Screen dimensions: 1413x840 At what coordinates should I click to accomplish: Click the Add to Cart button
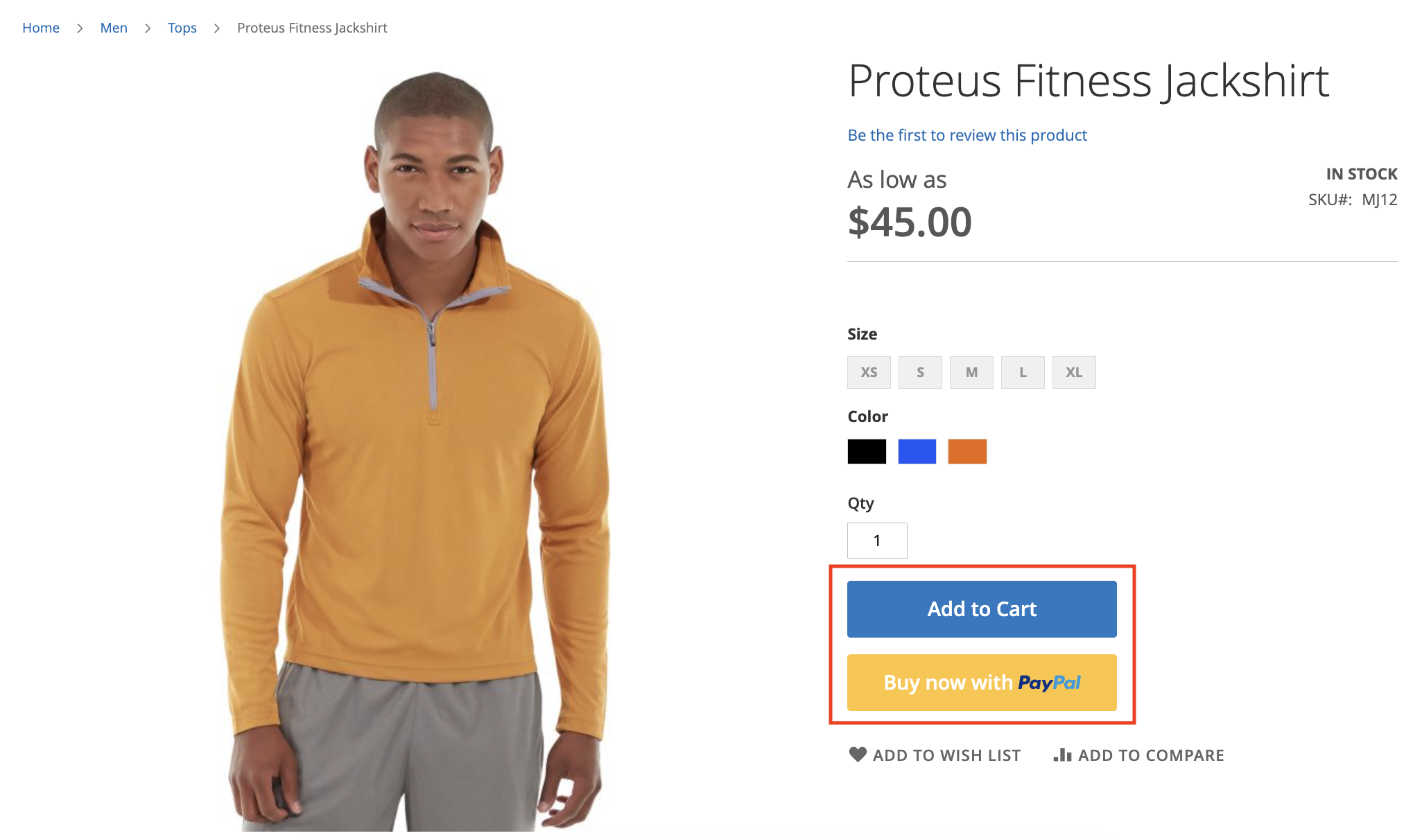click(981, 609)
